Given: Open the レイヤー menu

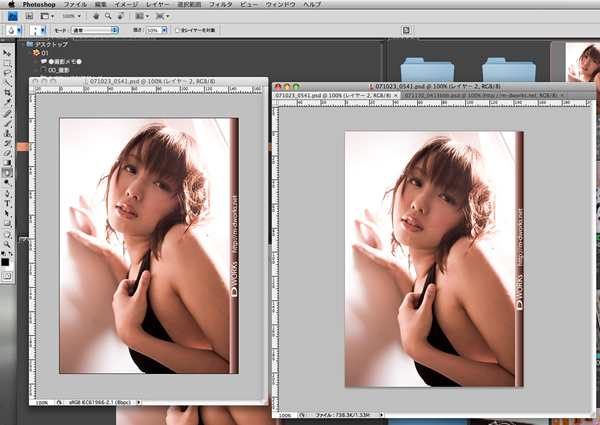Looking at the screenshot, I should pos(158,5).
